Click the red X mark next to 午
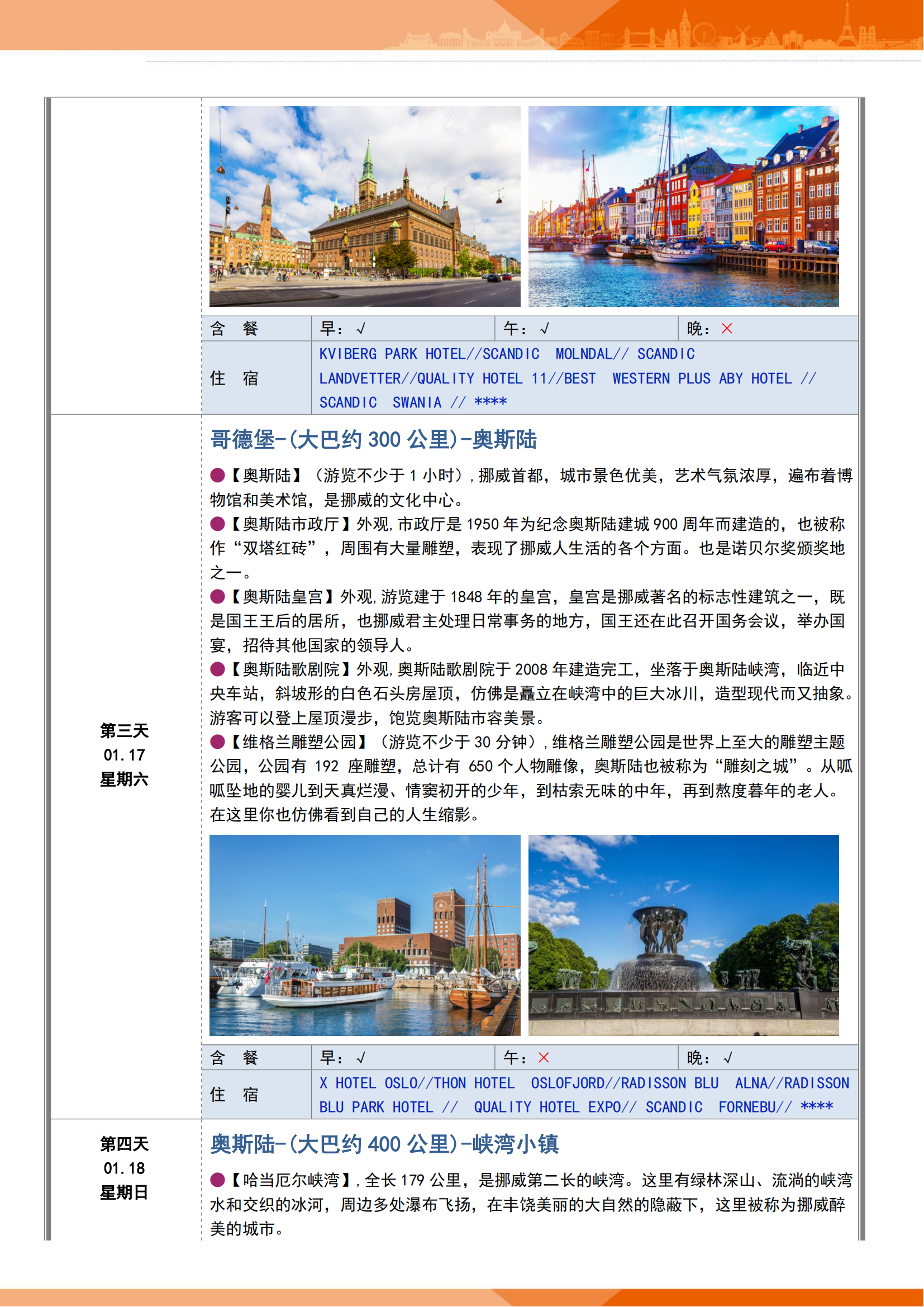924x1307 pixels. pos(544,1058)
